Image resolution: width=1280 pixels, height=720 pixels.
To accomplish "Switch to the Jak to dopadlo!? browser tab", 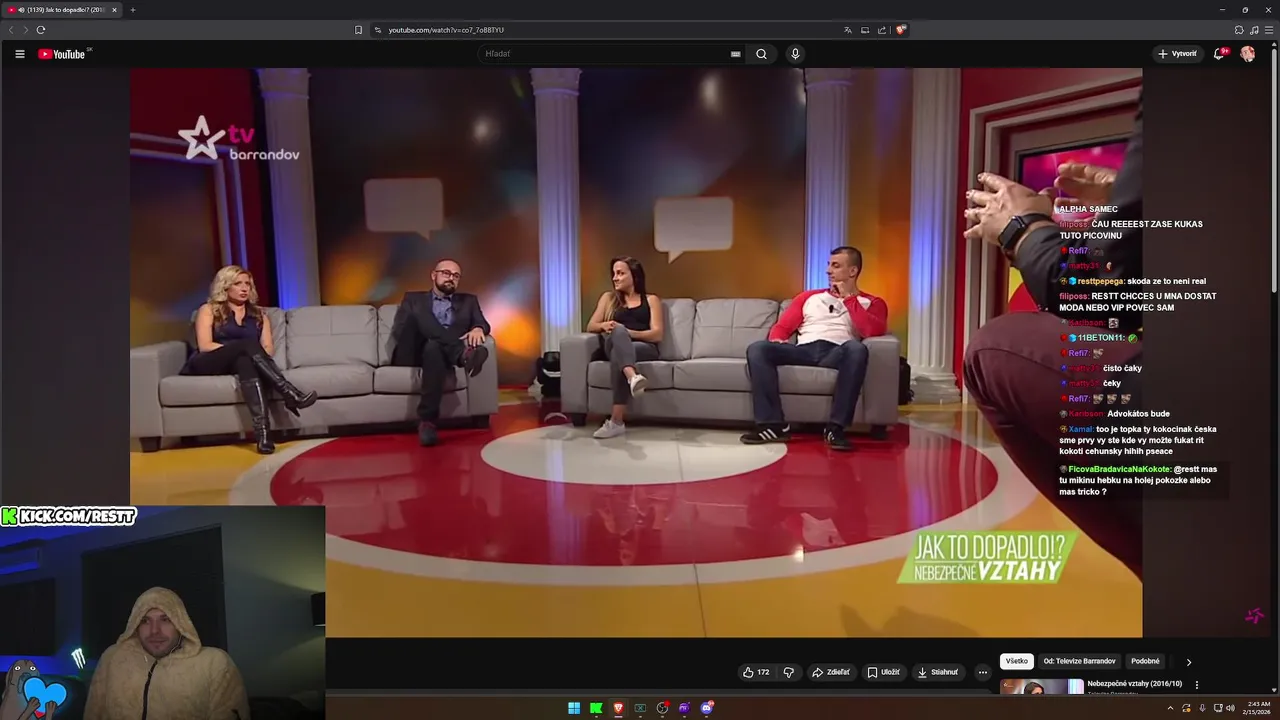I will coord(62,10).
